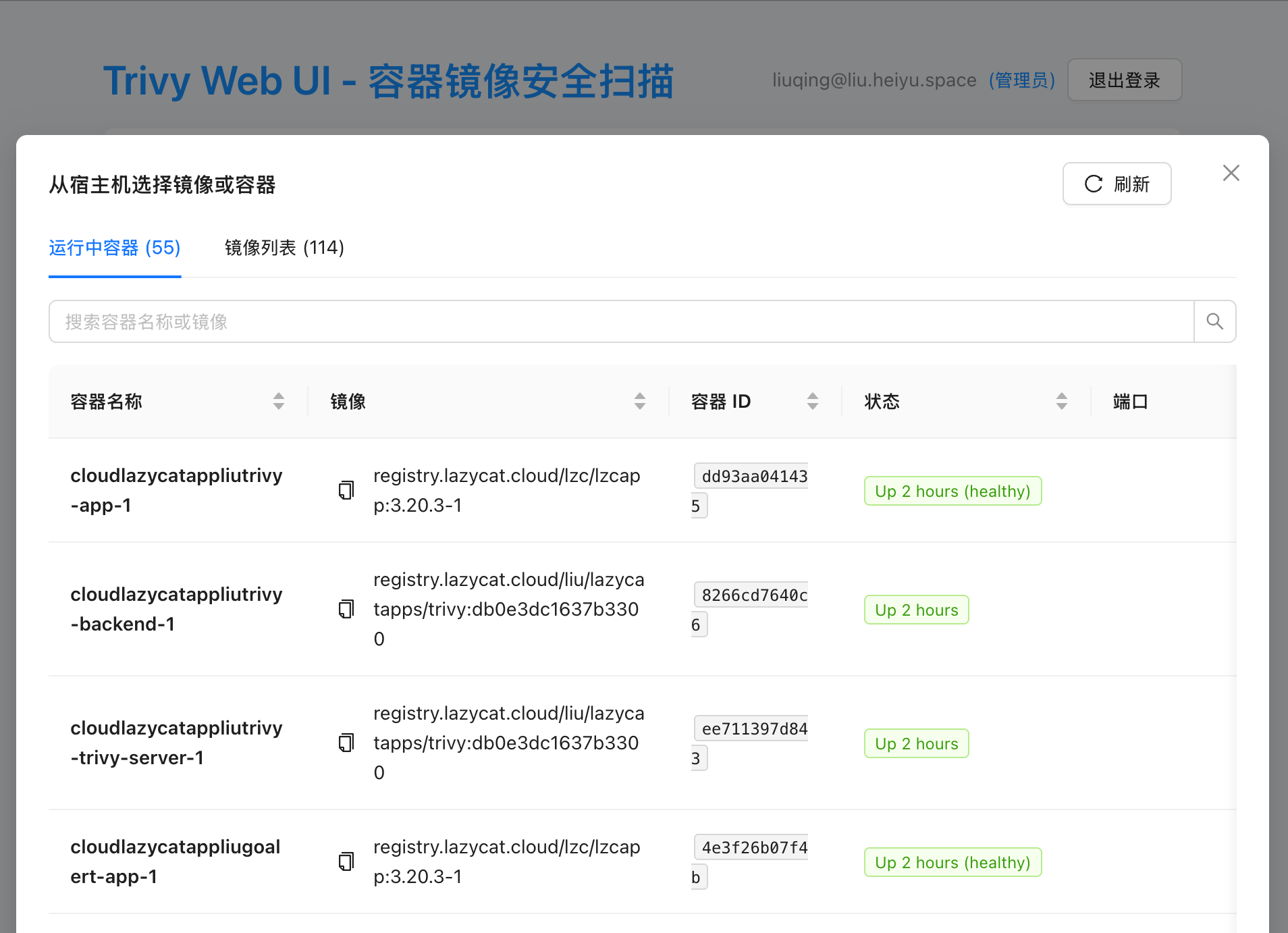Click image text of backend-1 row
Image resolution: width=1288 pixels, height=933 pixels.
coord(509,609)
